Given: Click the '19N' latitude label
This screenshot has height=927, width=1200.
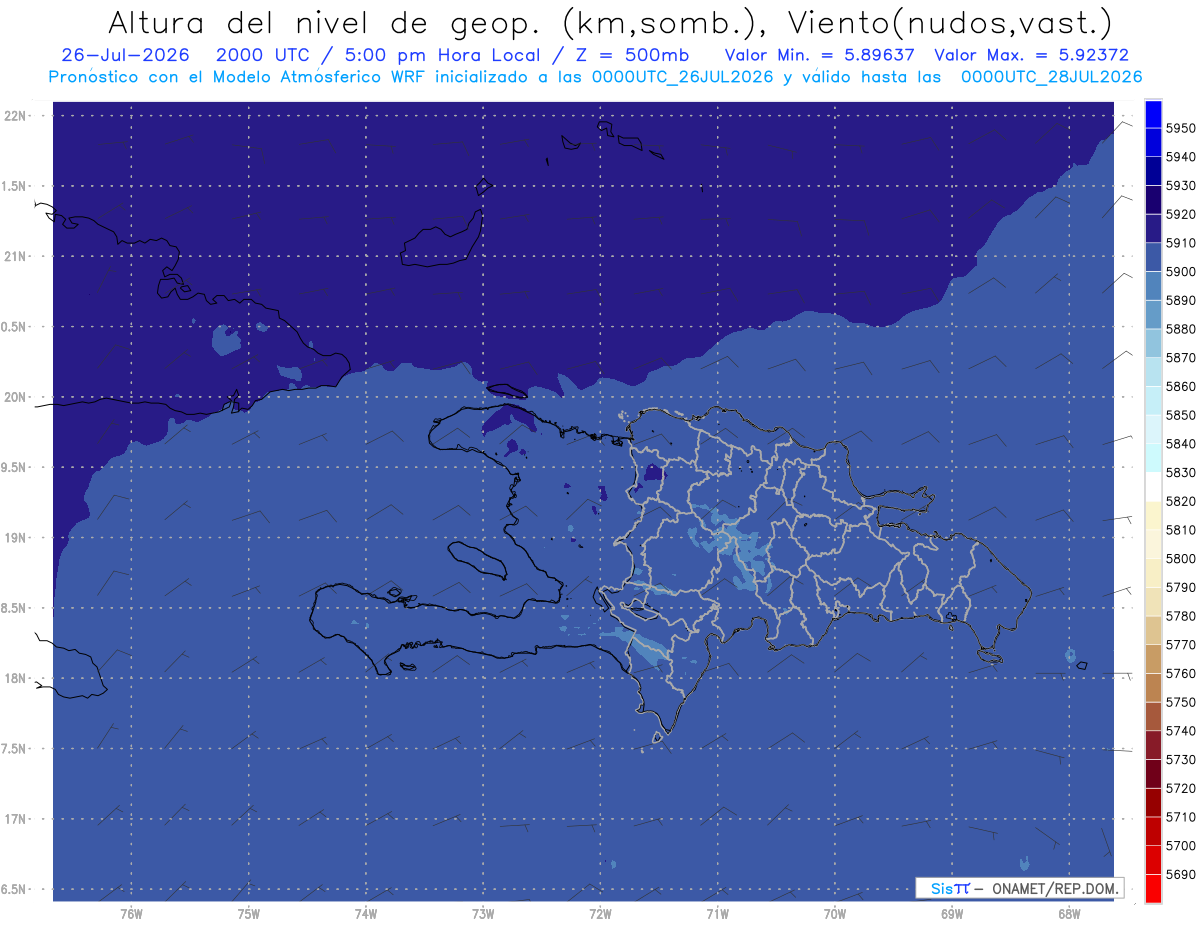Looking at the screenshot, I should click(x=17, y=538).
